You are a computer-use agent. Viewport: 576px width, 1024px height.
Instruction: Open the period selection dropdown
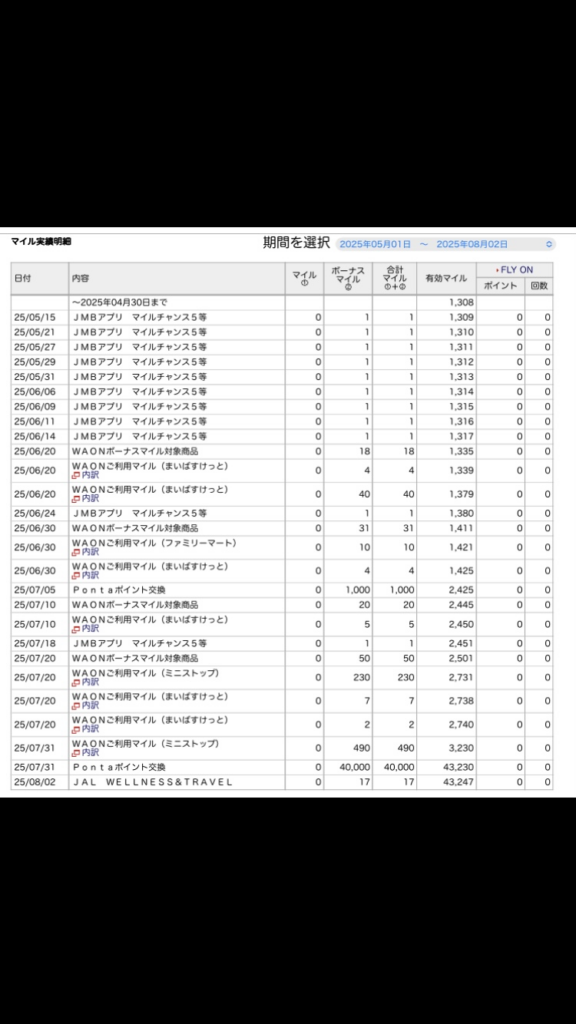point(446,244)
